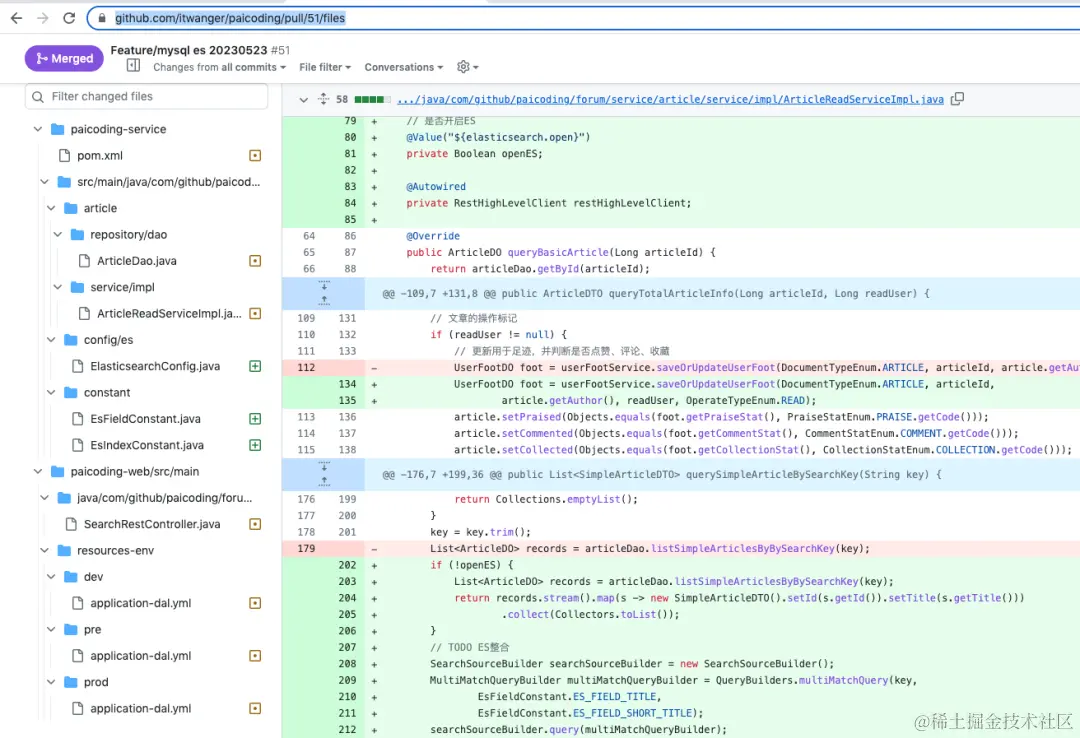Open ArticleReadServiceImpl.ja... in the file tree

pyautogui.click(x=169, y=314)
